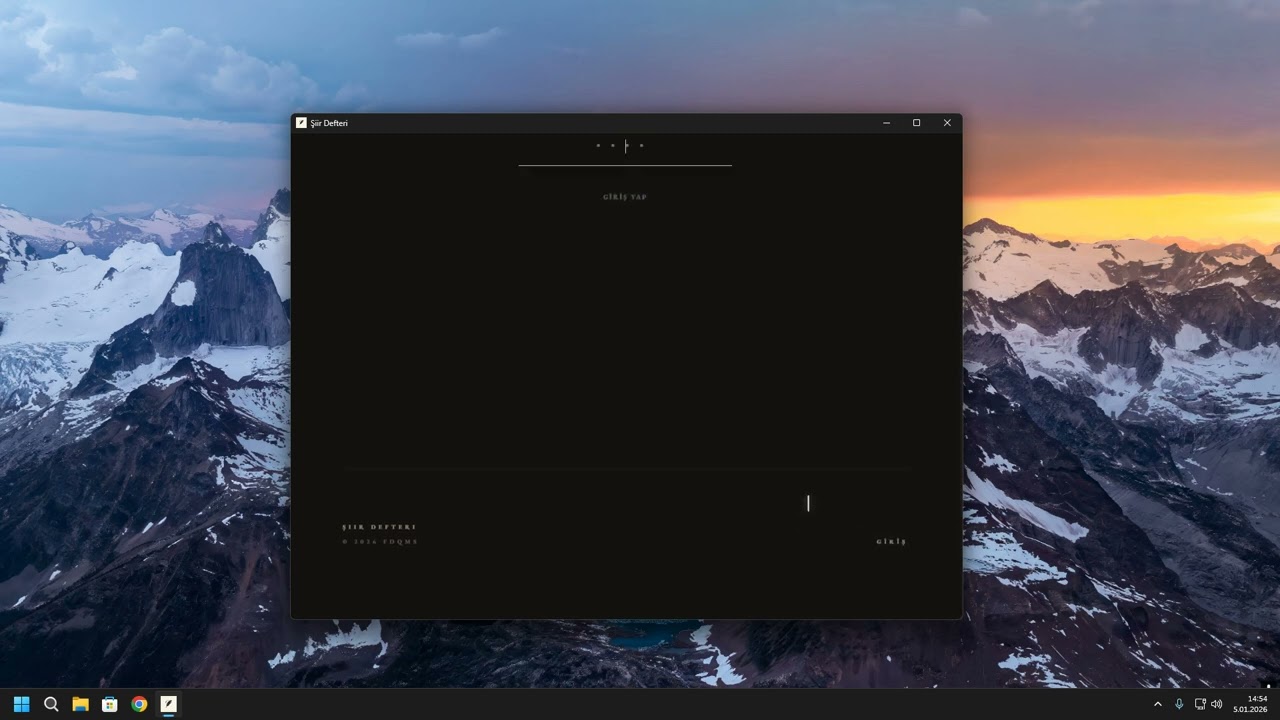Show hidden system tray icons
Screen dimensions: 1280x720
[x=1158, y=704]
